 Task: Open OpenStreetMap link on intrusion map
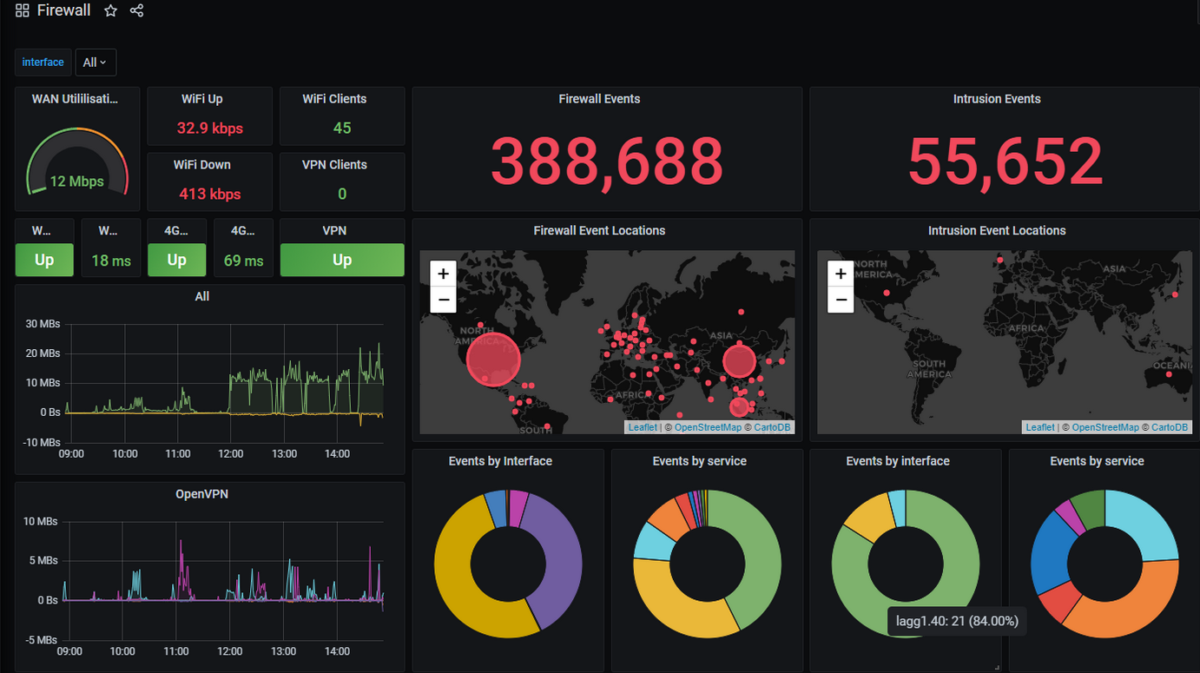click(1105, 427)
